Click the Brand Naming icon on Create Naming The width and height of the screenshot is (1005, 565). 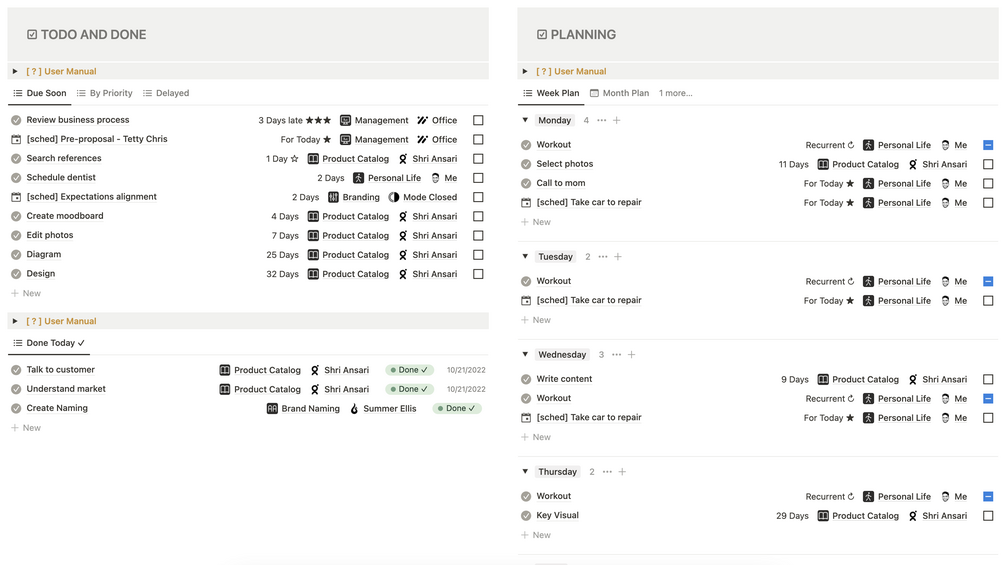point(272,409)
